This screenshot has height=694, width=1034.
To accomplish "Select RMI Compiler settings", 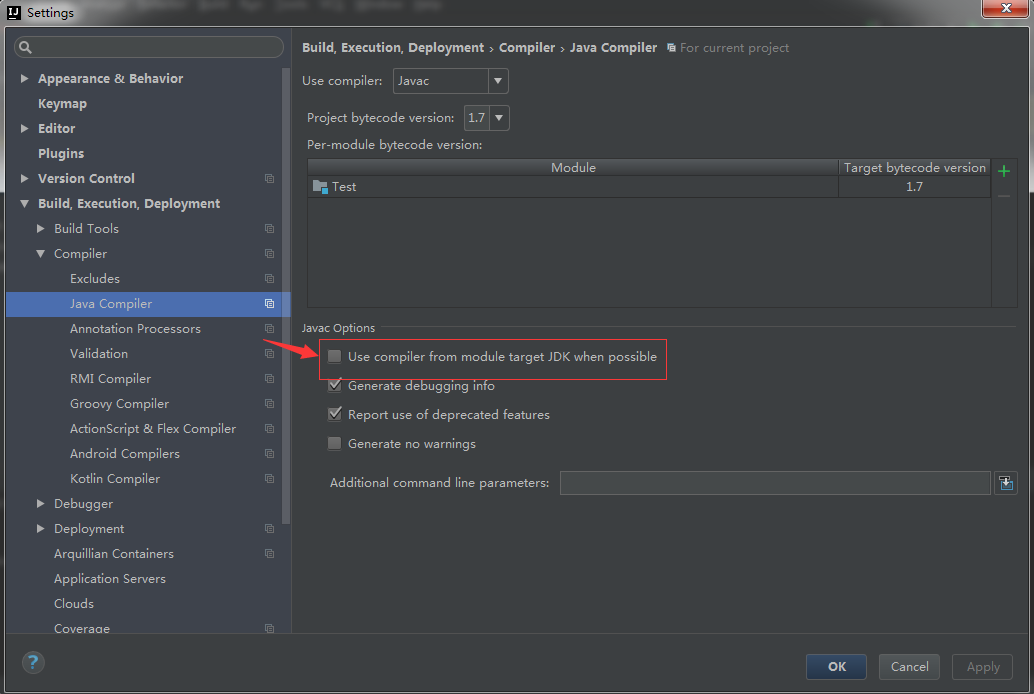I will pos(110,379).
